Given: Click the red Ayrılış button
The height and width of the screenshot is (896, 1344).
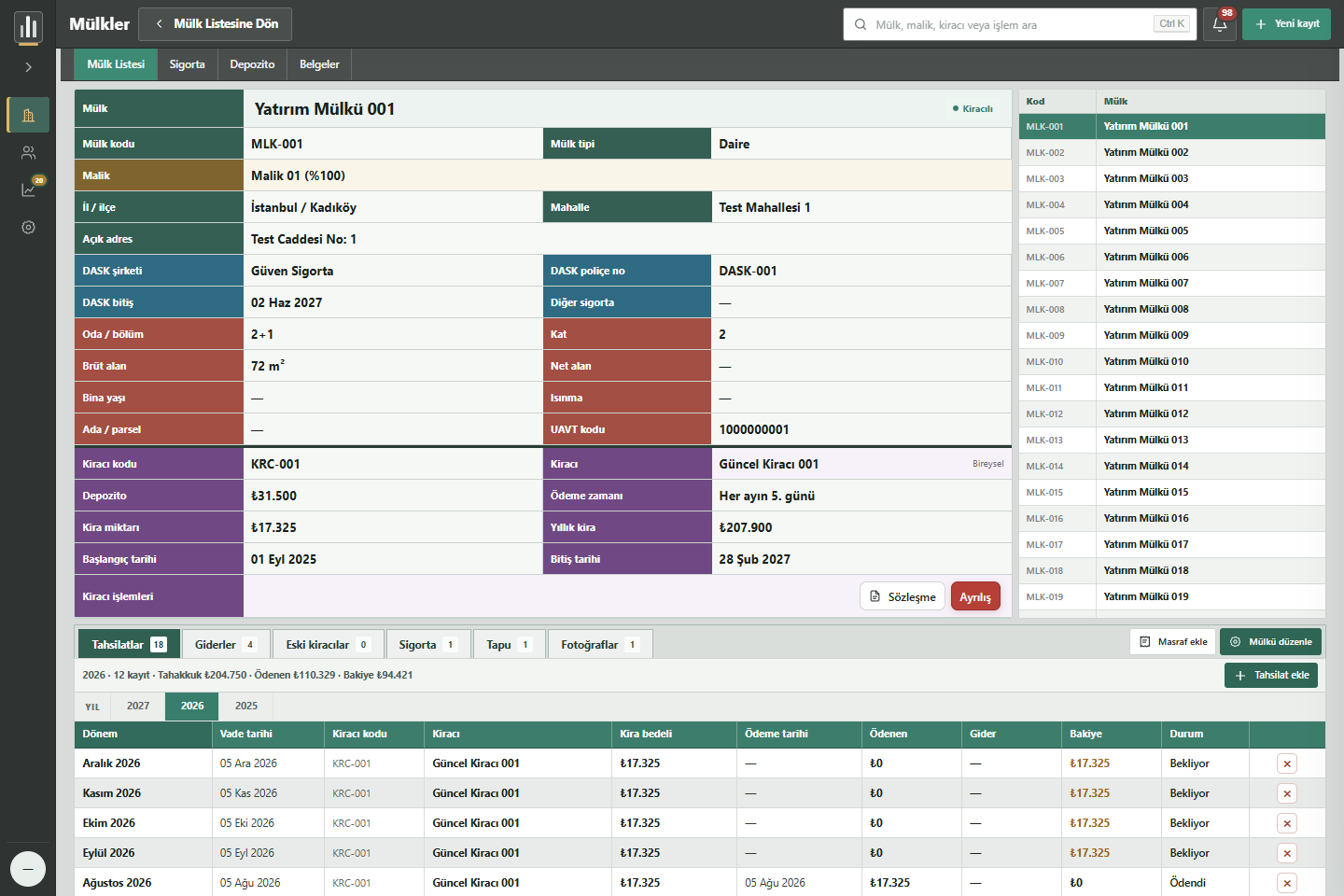Looking at the screenshot, I should pyautogui.click(x=975, y=596).
